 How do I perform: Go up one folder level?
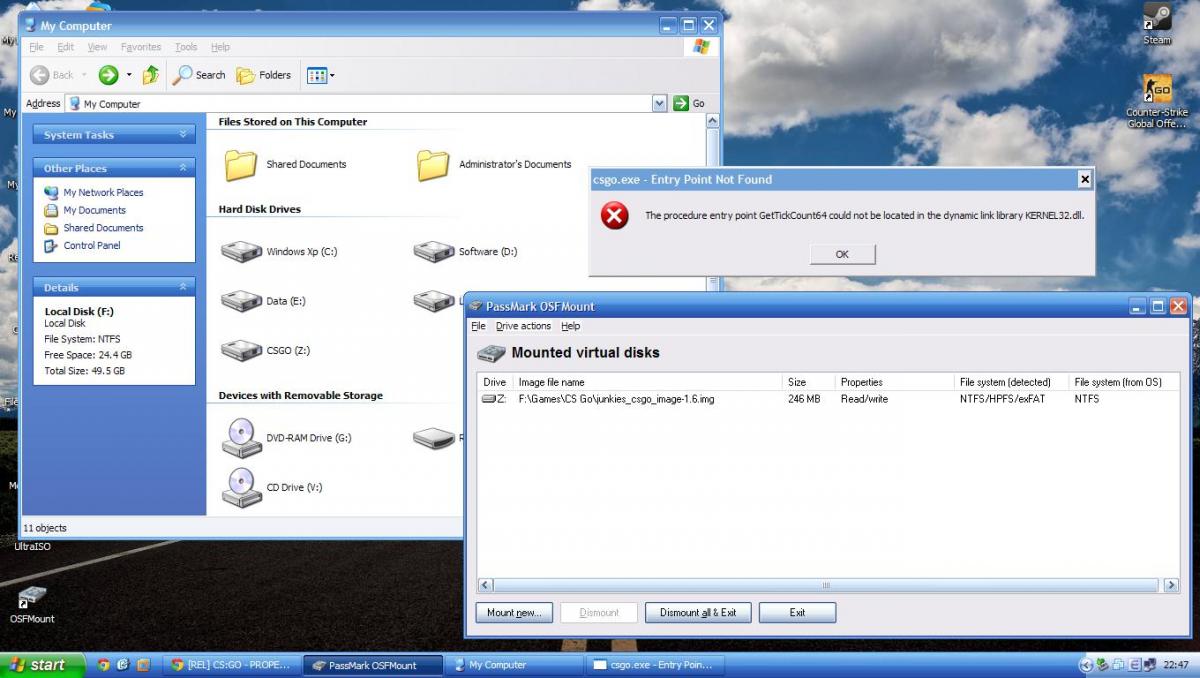tap(151, 75)
